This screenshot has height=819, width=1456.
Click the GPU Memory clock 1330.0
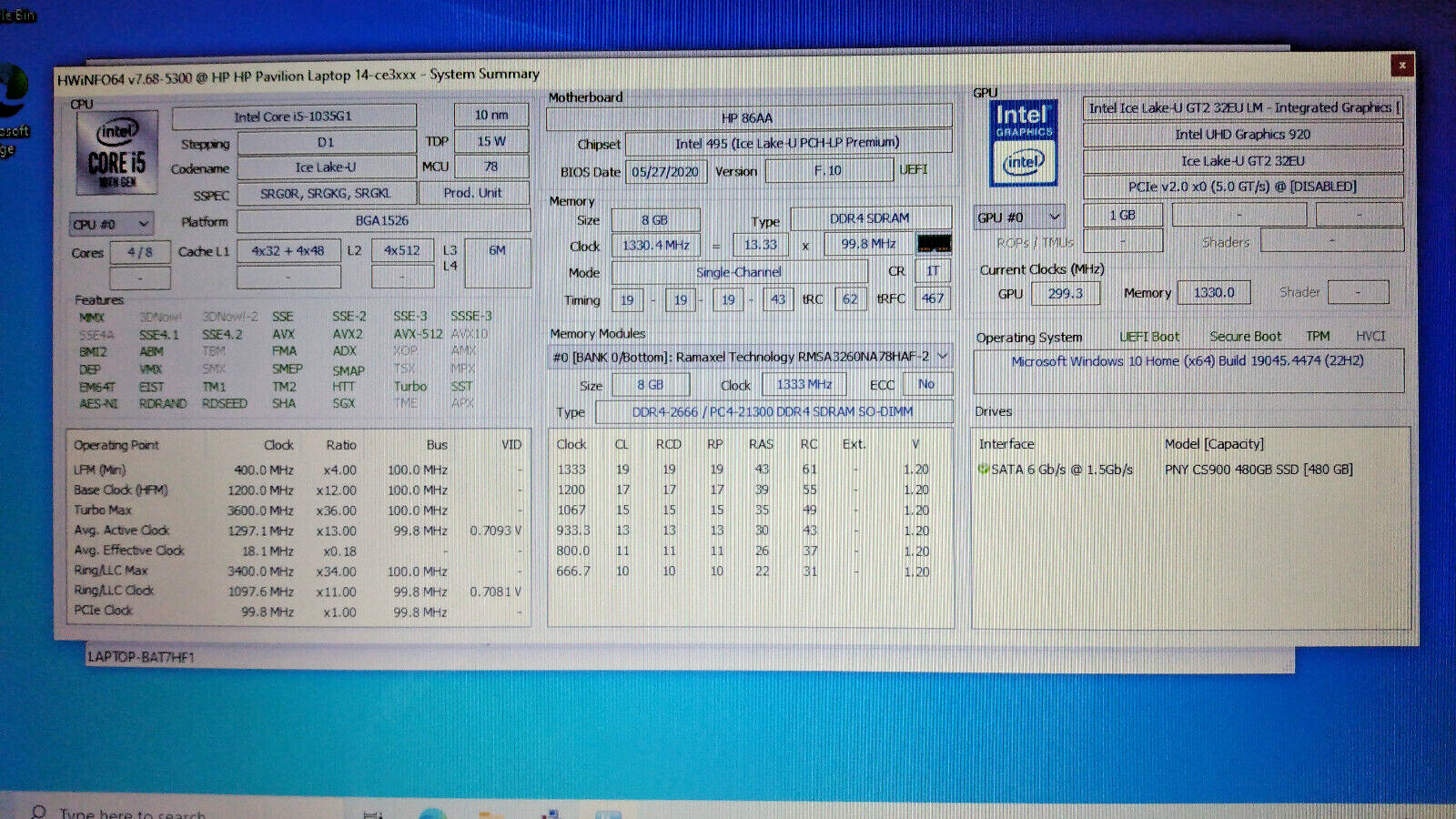1214,292
